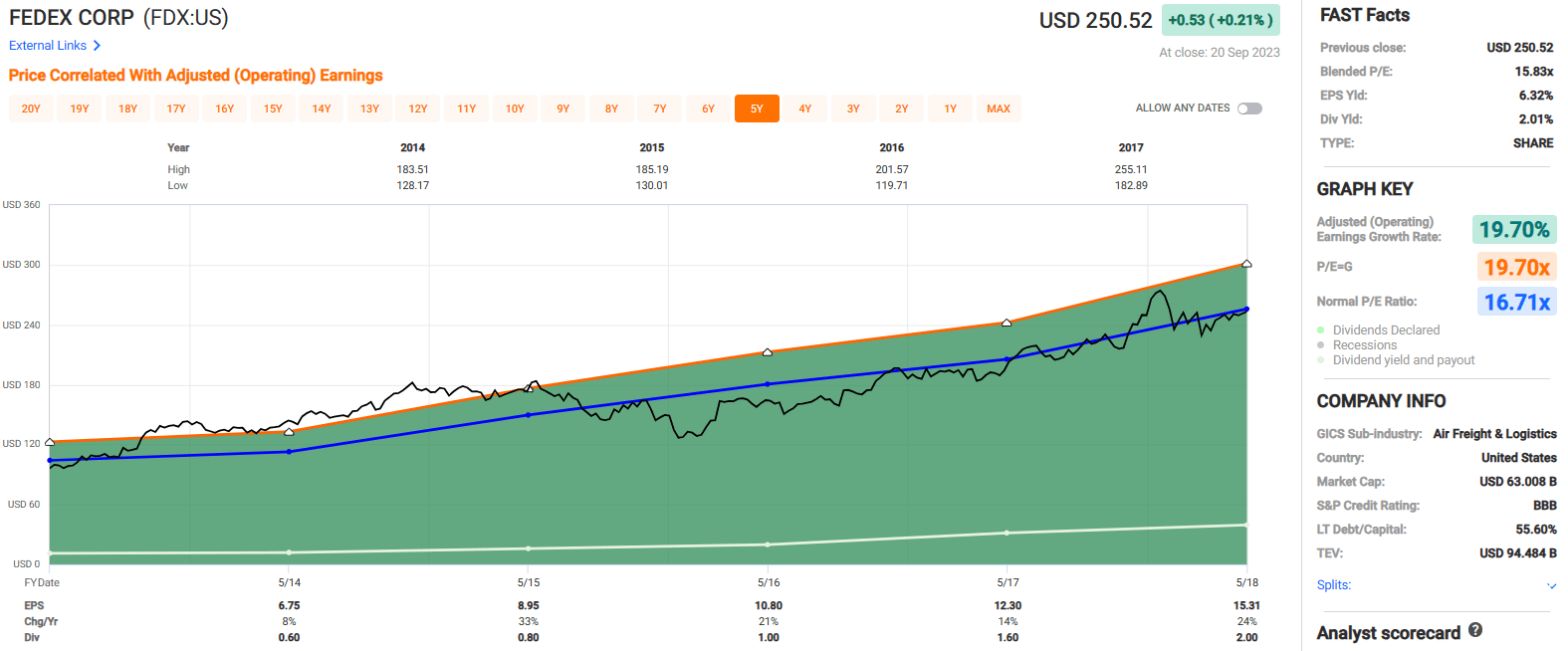The width and height of the screenshot is (1568, 651).
Task: Click the active 5Y range tab
Action: pos(757,108)
